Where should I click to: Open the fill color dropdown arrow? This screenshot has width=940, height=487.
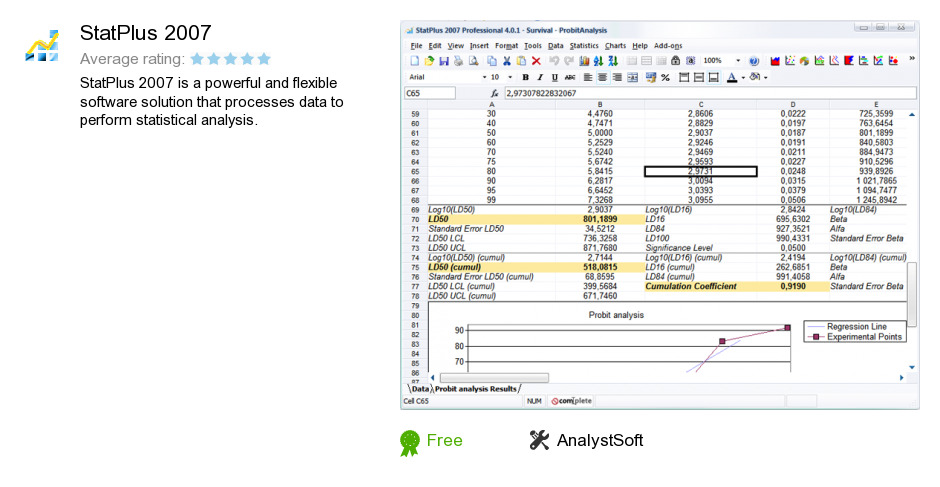coord(766,77)
